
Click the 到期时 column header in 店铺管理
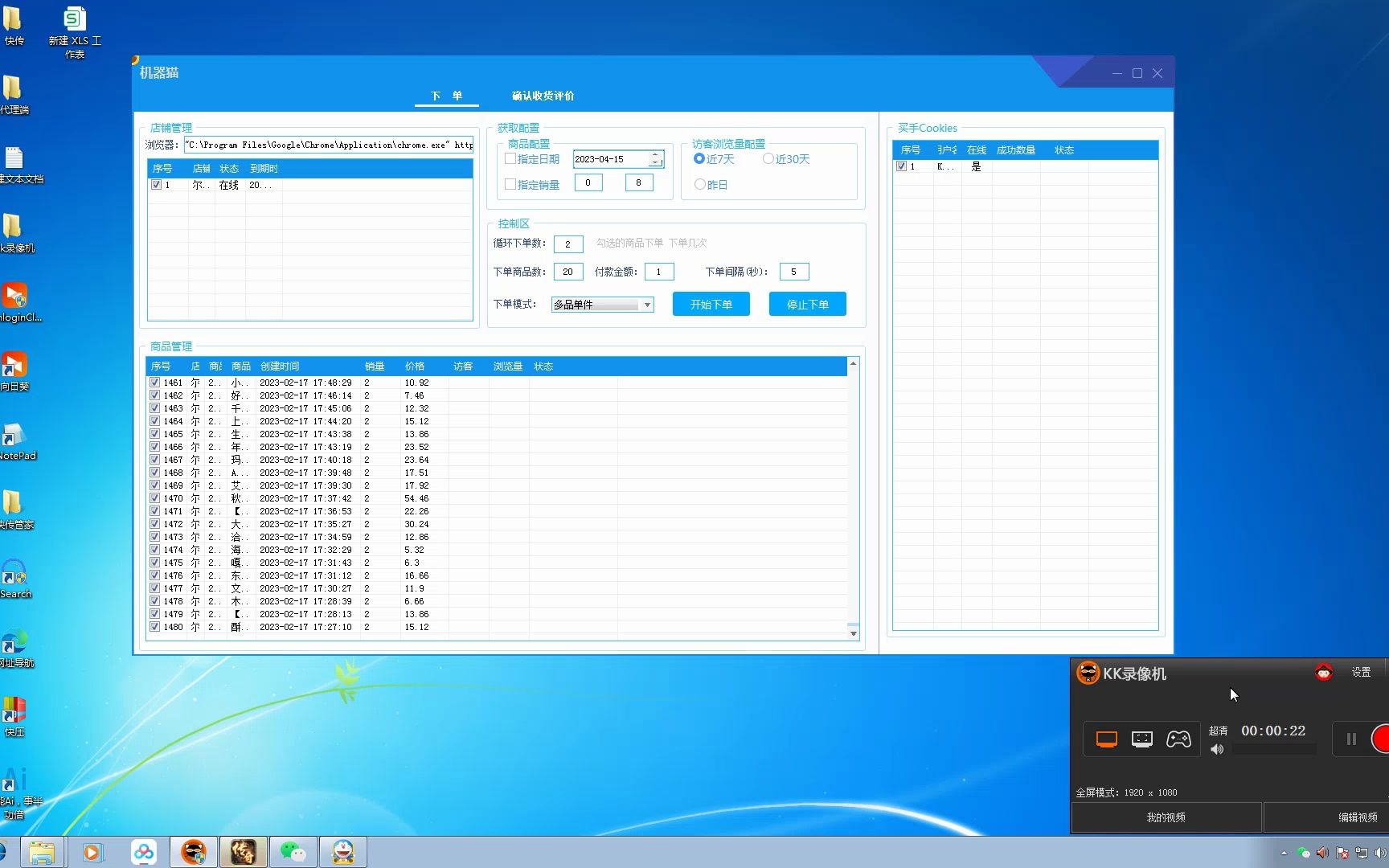264,169
